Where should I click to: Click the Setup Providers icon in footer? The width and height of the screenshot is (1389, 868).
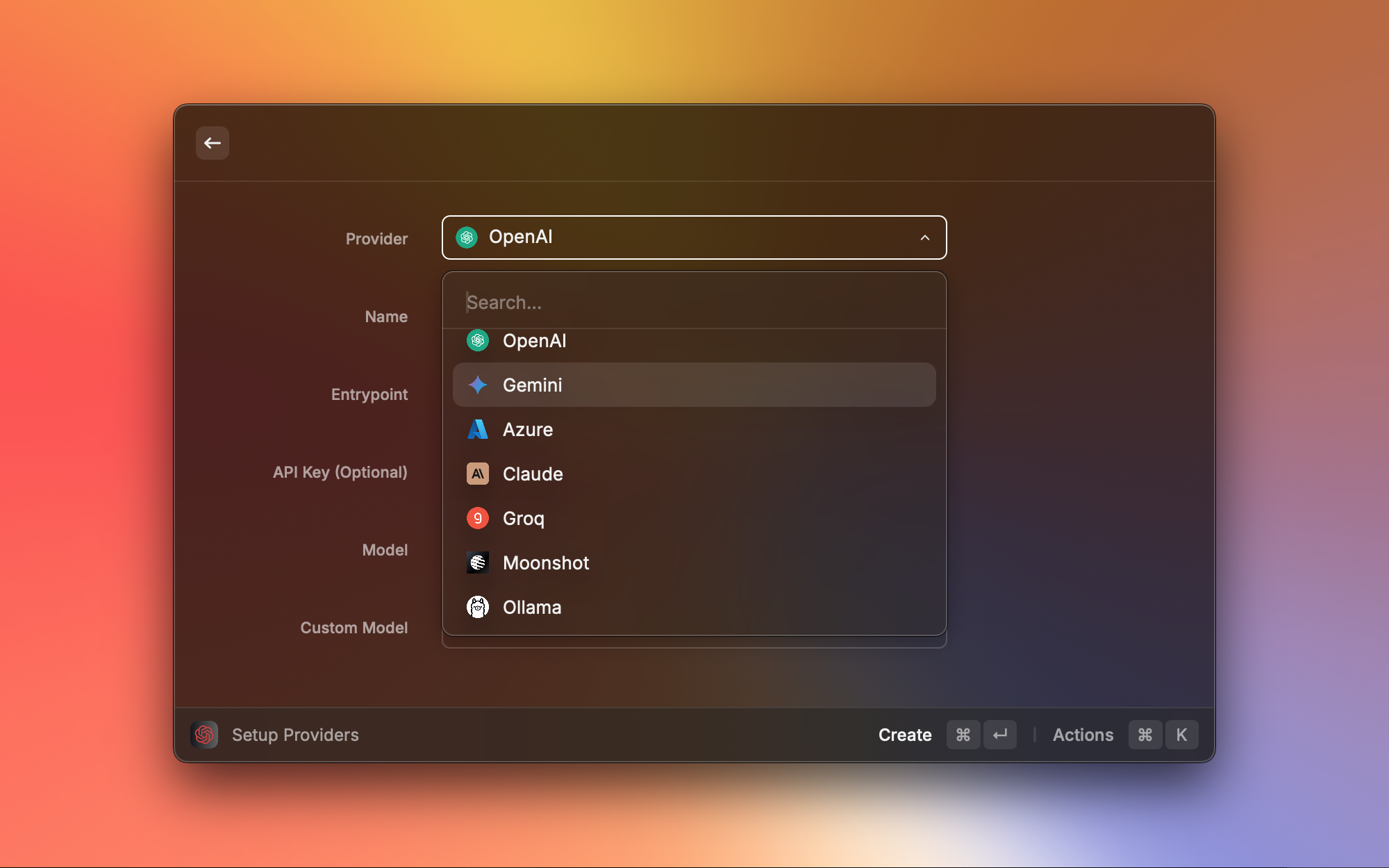pyautogui.click(x=204, y=735)
